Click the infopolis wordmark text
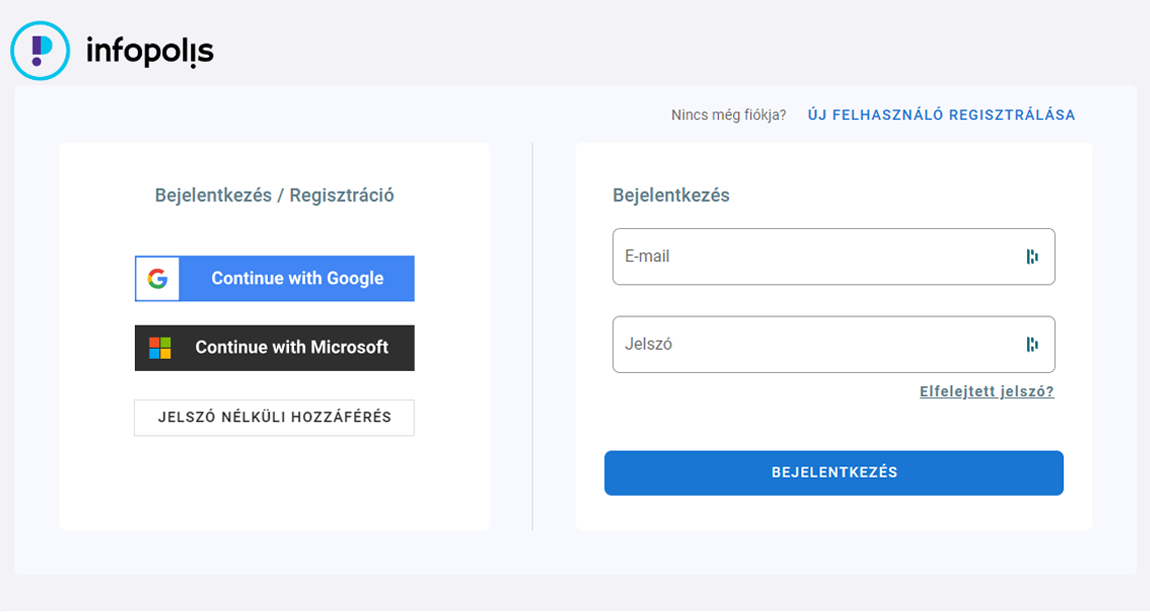The image size is (1150, 612). click(x=150, y=51)
